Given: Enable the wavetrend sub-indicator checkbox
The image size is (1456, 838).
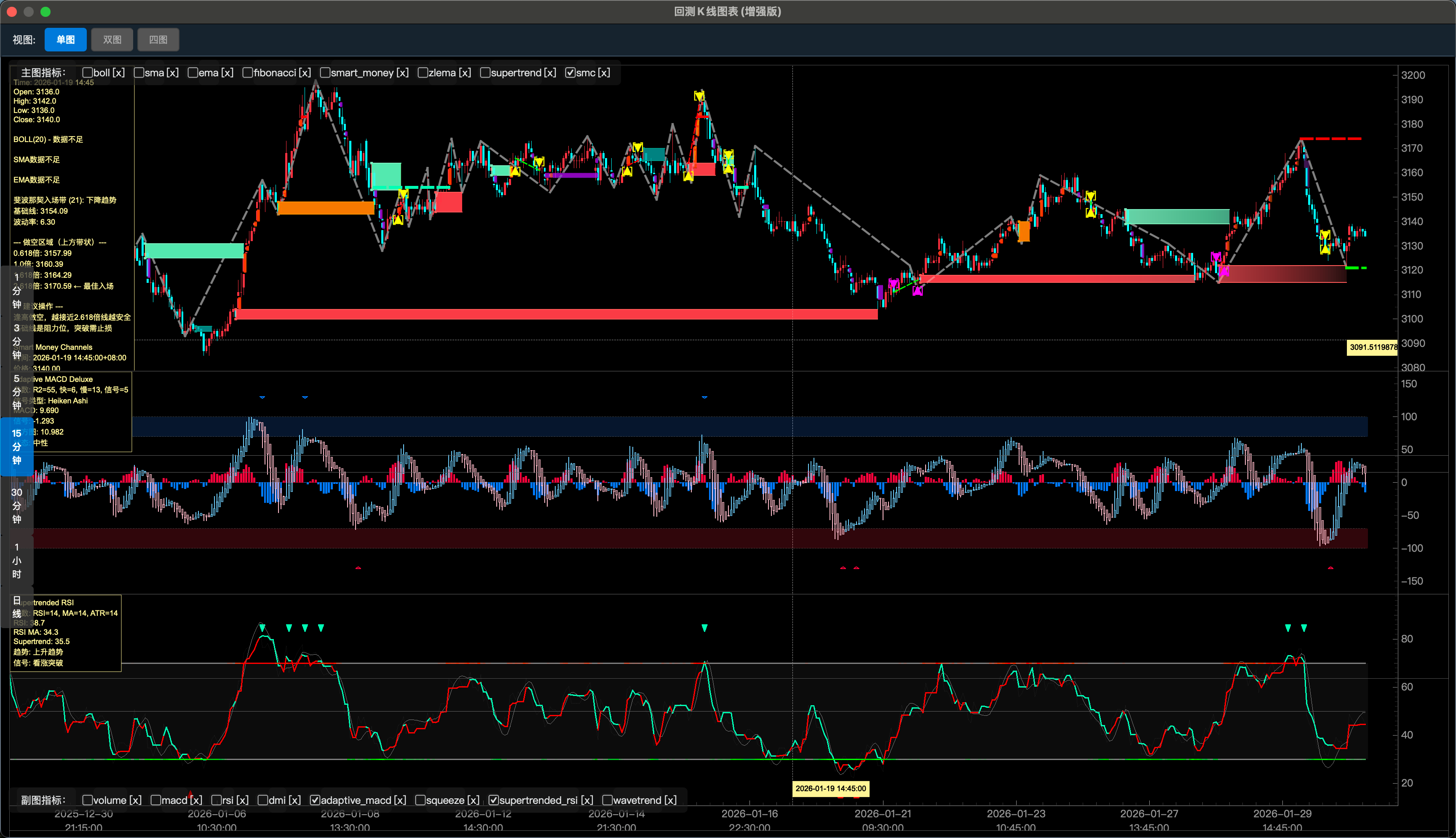Looking at the screenshot, I should click(607, 800).
